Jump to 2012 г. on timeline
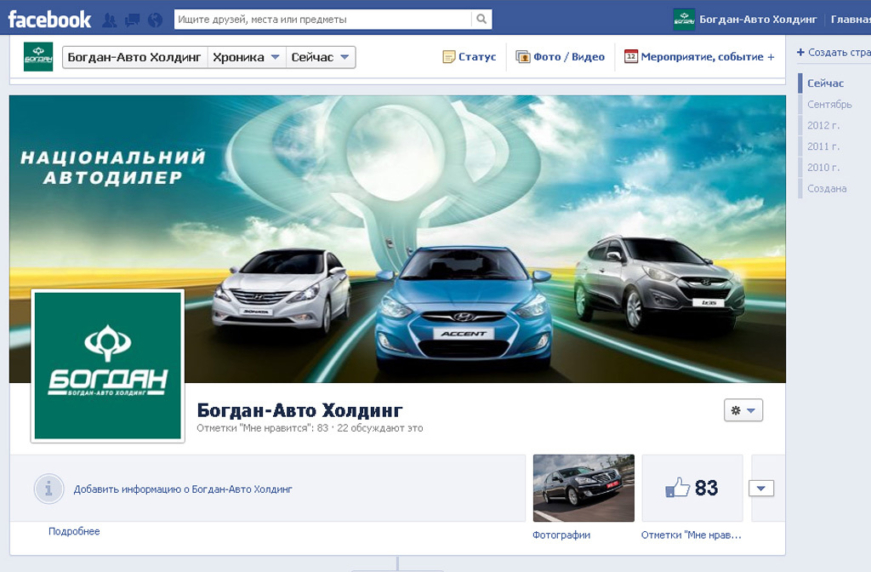Image resolution: width=871 pixels, height=572 pixels. click(823, 125)
